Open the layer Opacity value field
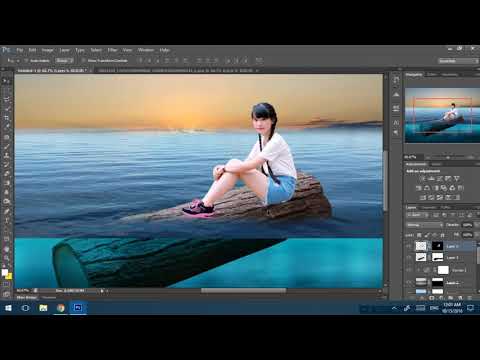Image resolution: width=480 pixels, height=360 pixels. click(x=467, y=225)
